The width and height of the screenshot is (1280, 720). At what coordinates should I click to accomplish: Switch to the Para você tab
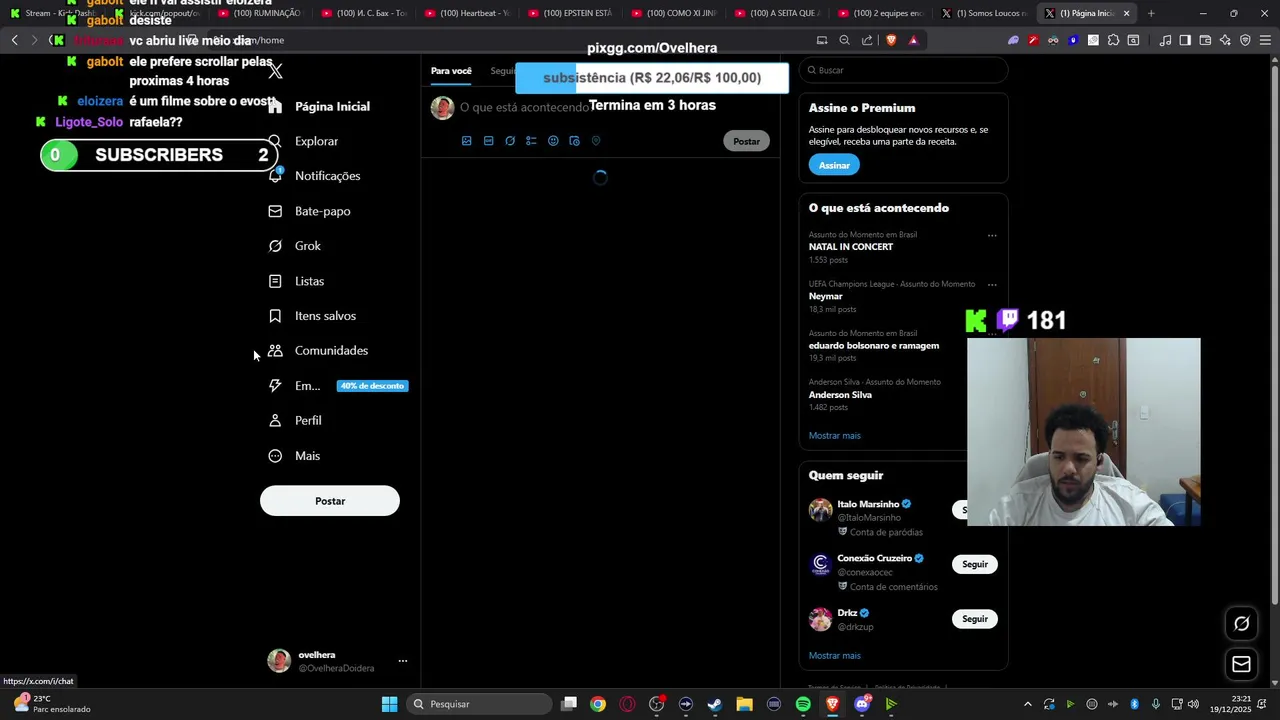click(x=451, y=71)
